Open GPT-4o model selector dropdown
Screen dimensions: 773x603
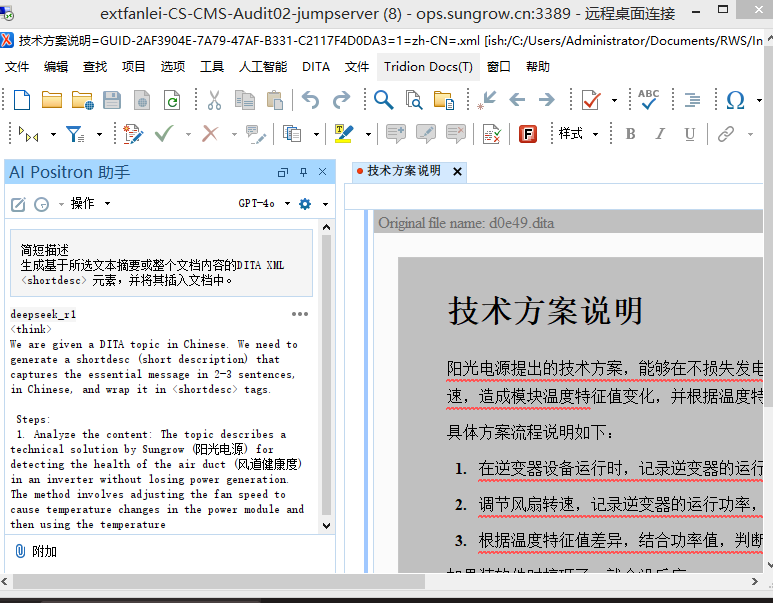click(264, 204)
